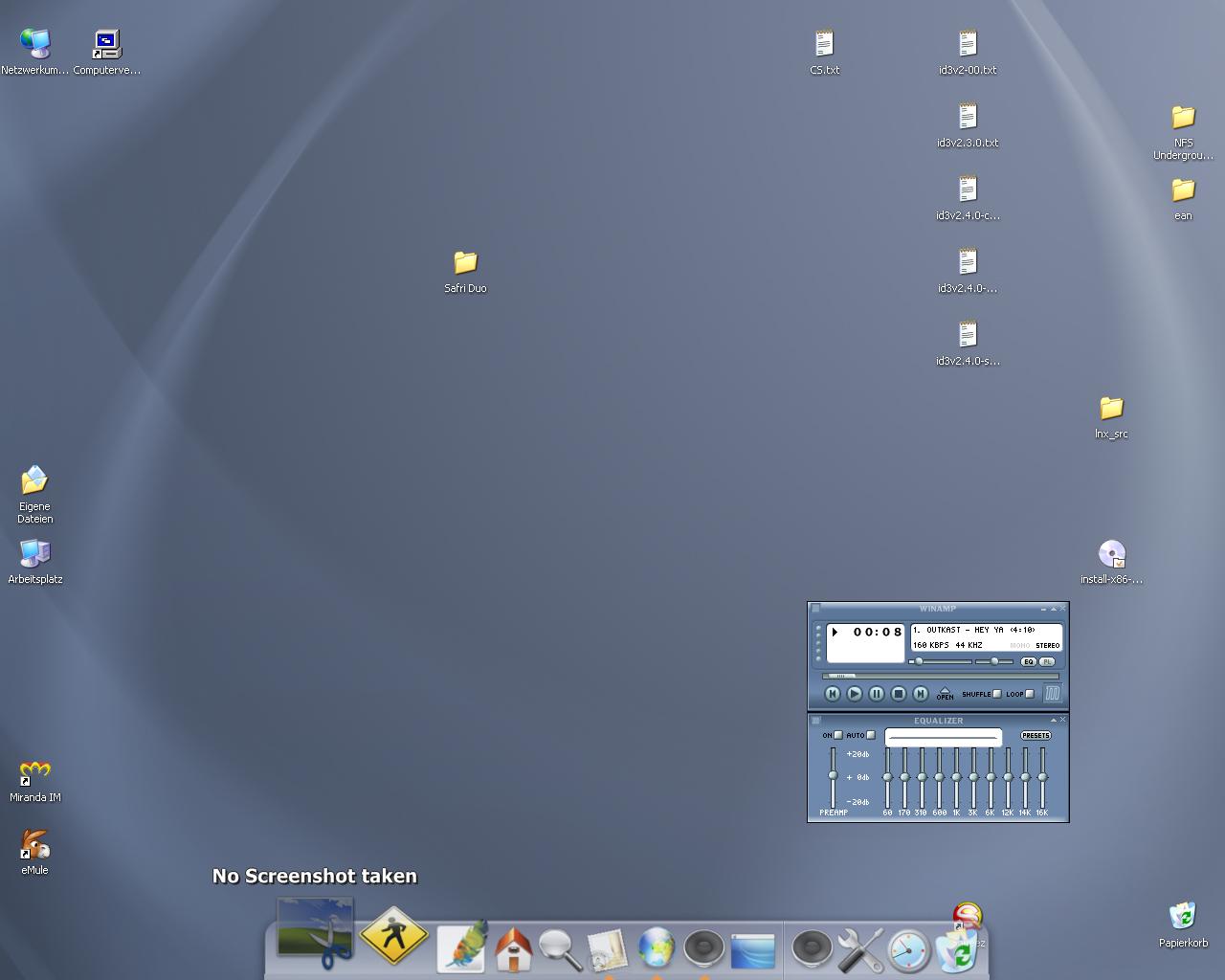Select the ean folder

click(1184, 198)
